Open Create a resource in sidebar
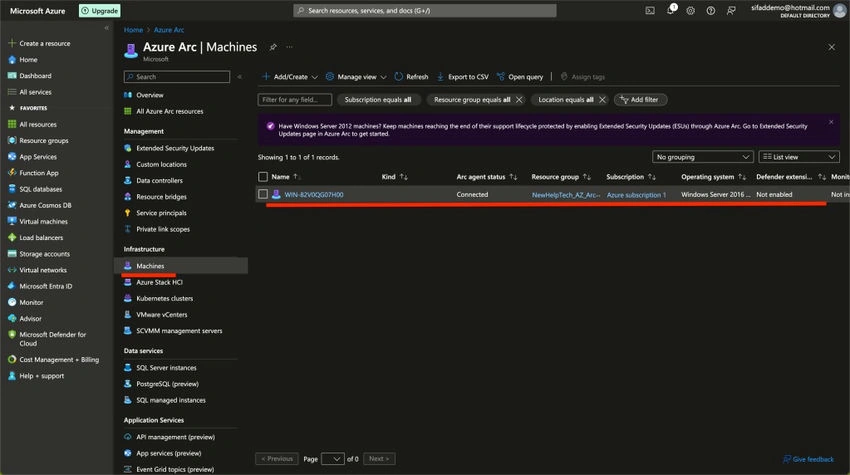850x475 pixels. 44,43
